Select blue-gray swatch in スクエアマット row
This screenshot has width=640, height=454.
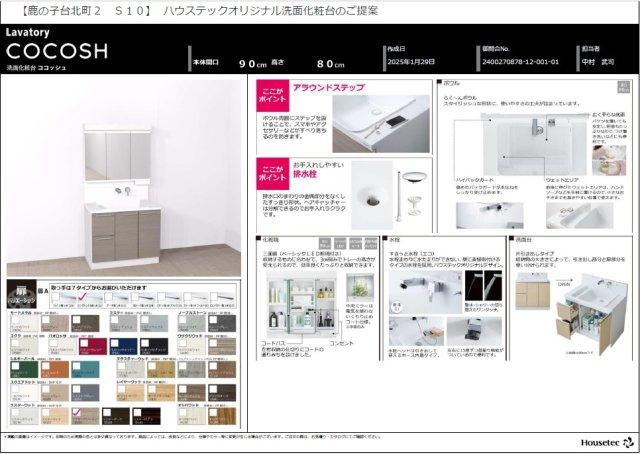click(x=85, y=393)
